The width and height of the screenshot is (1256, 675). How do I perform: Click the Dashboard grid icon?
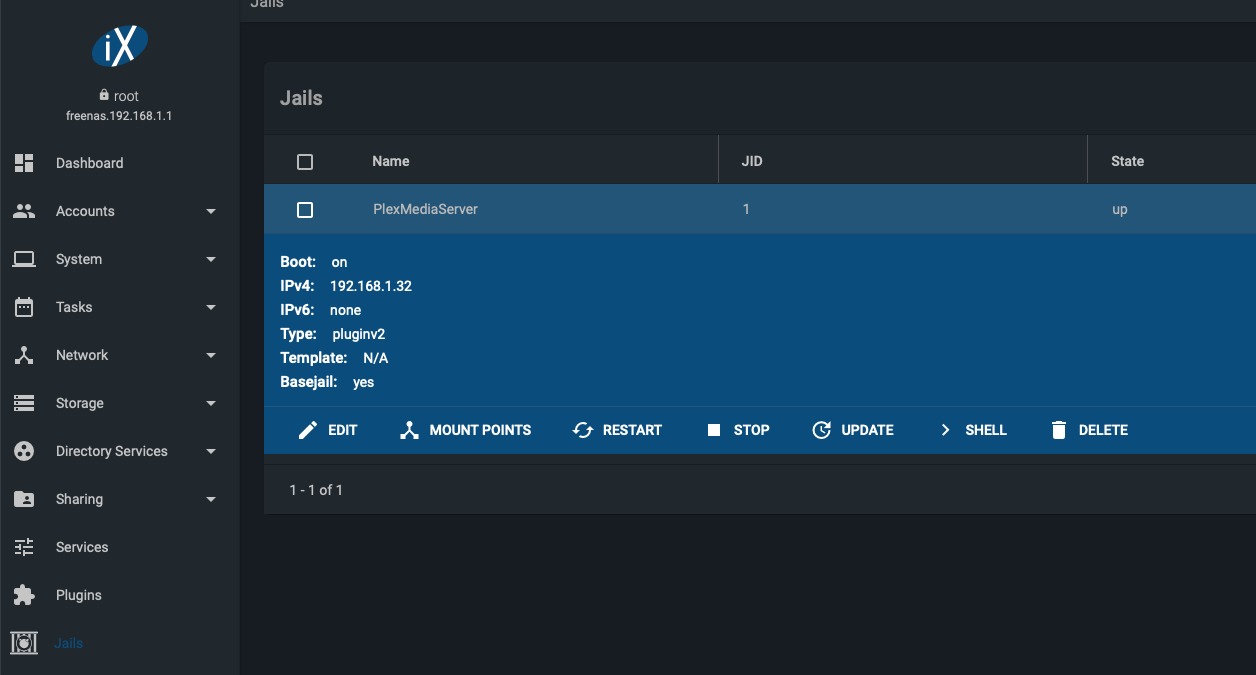click(24, 163)
